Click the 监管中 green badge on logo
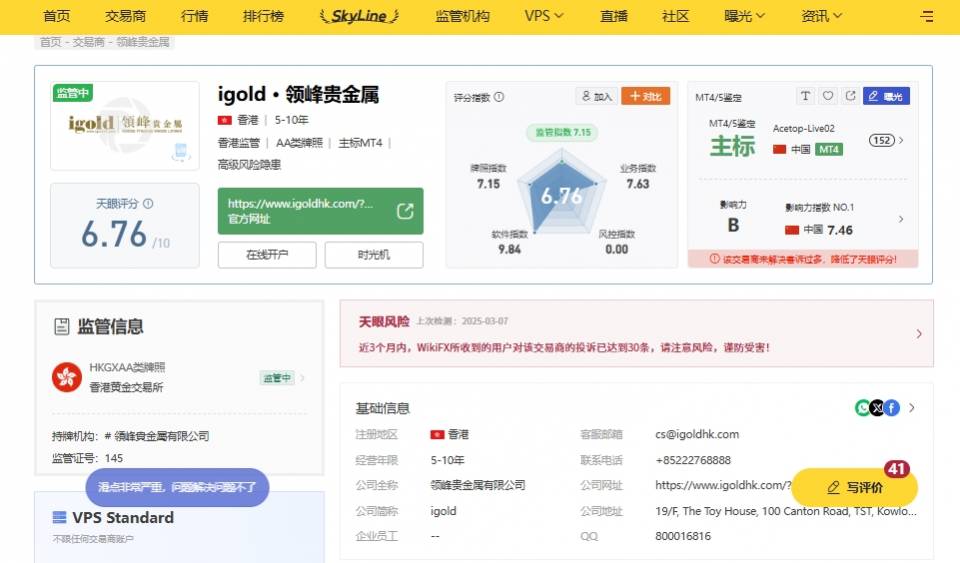This screenshot has height=563, width=960. 72,93
